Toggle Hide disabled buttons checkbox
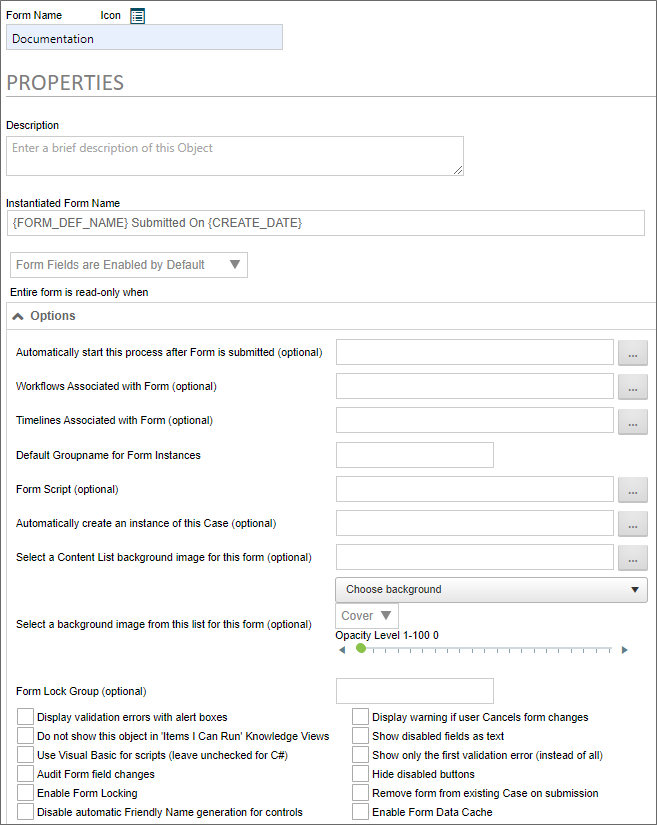This screenshot has height=825, width=657. pyautogui.click(x=360, y=774)
